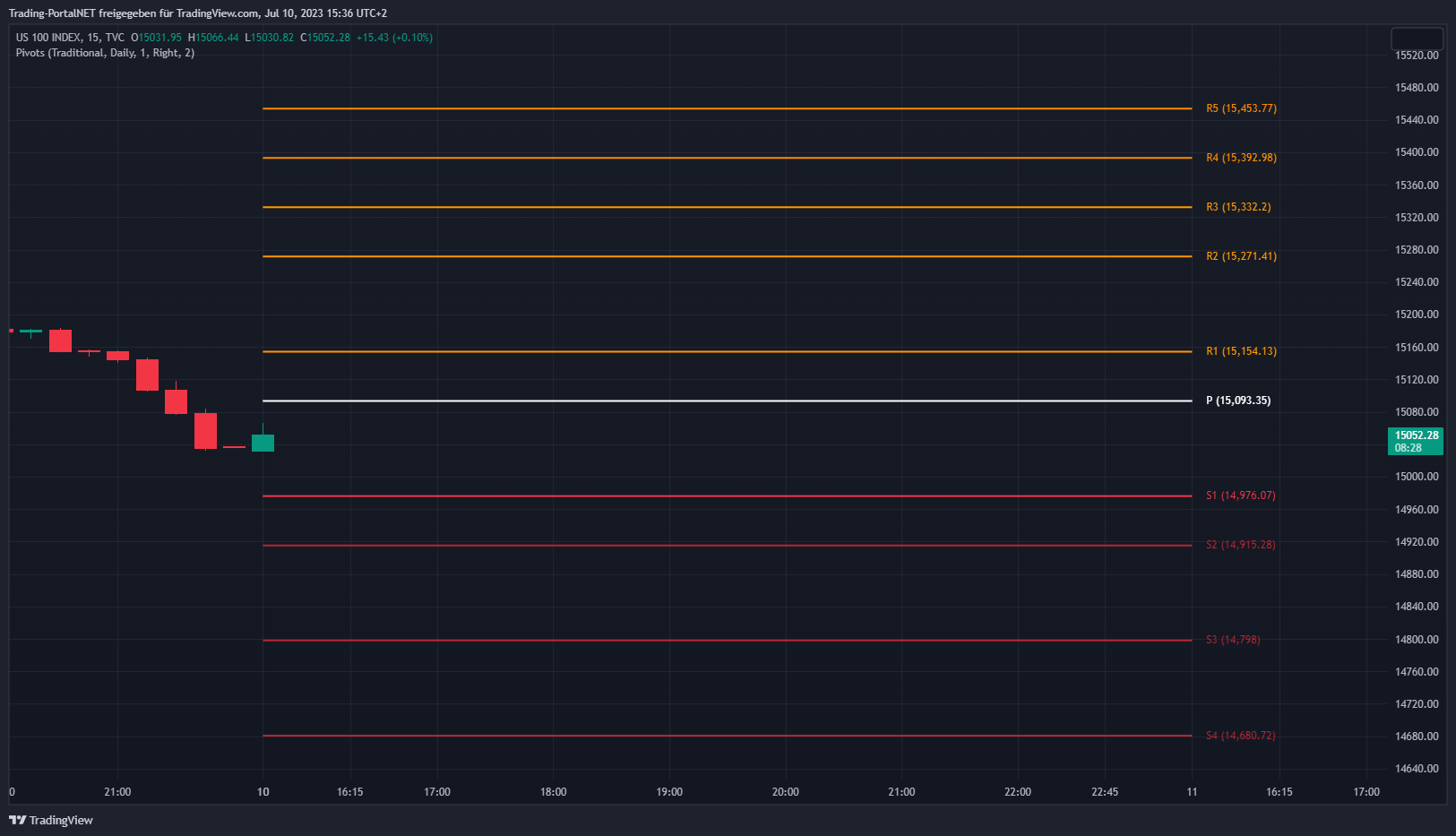The width and height of the screenshot is (1456, 836).
Task: Click the 21:00 label left of date 10
Action: pos(117,792)
